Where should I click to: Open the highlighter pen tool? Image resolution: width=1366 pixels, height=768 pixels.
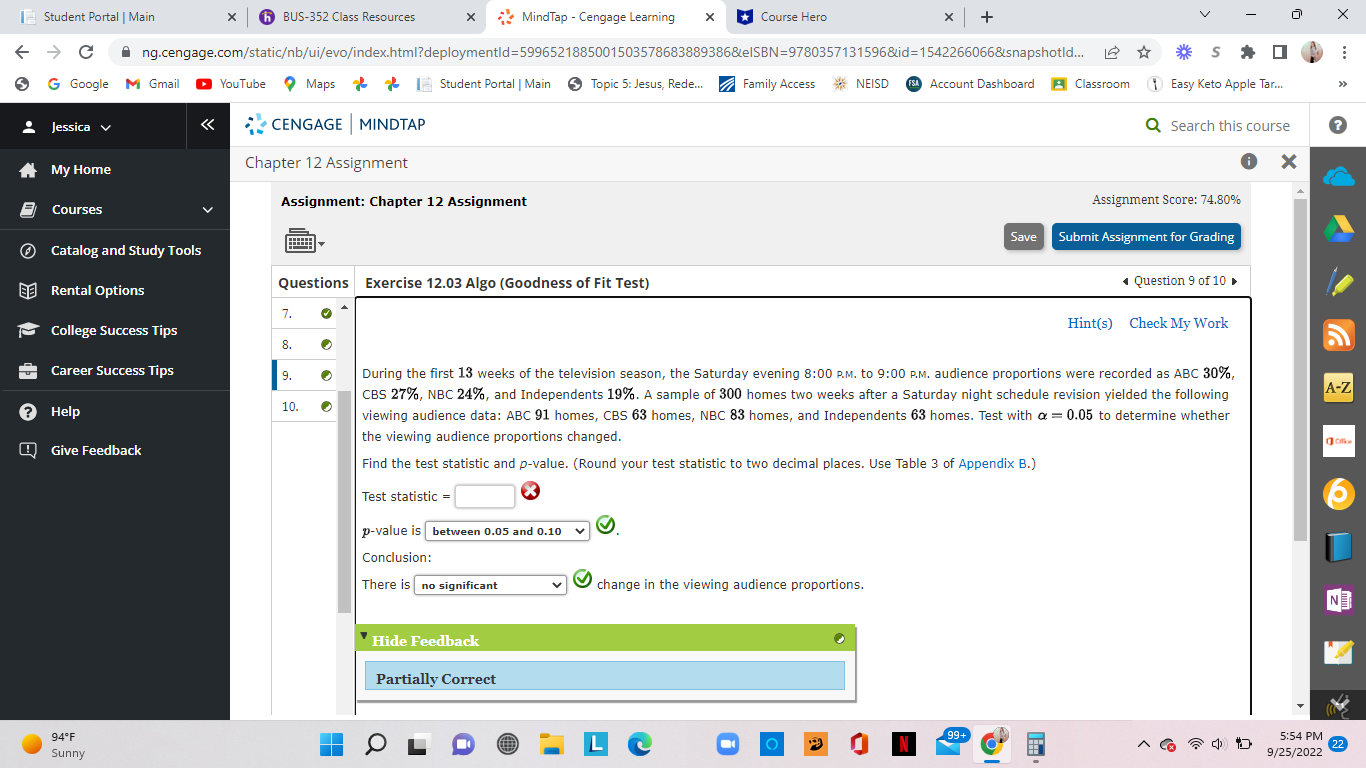pyautogui.click(x=1338, y=282)
